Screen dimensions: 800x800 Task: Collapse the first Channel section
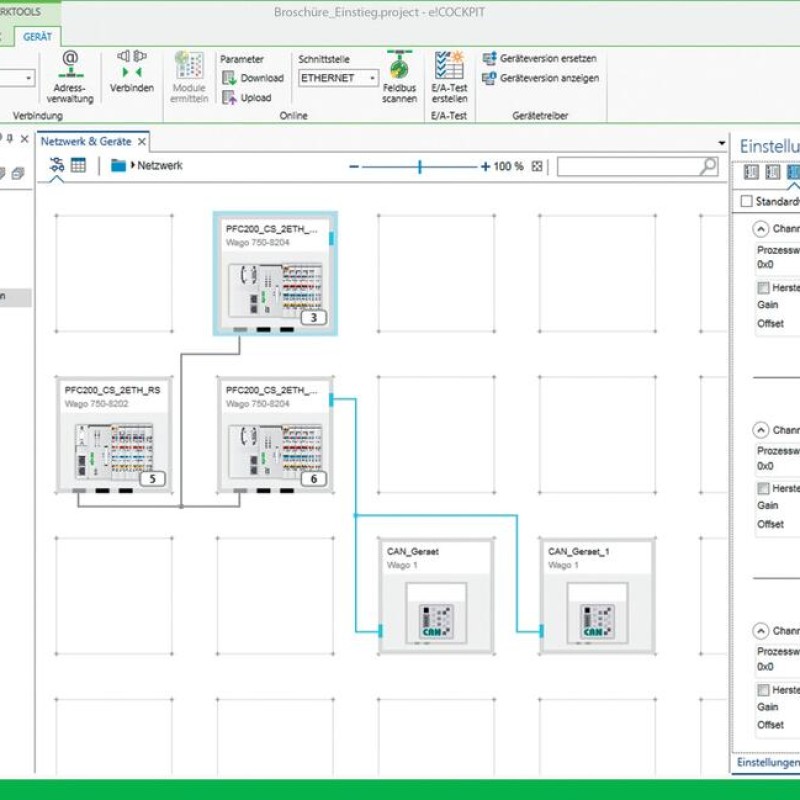[760, 229]
